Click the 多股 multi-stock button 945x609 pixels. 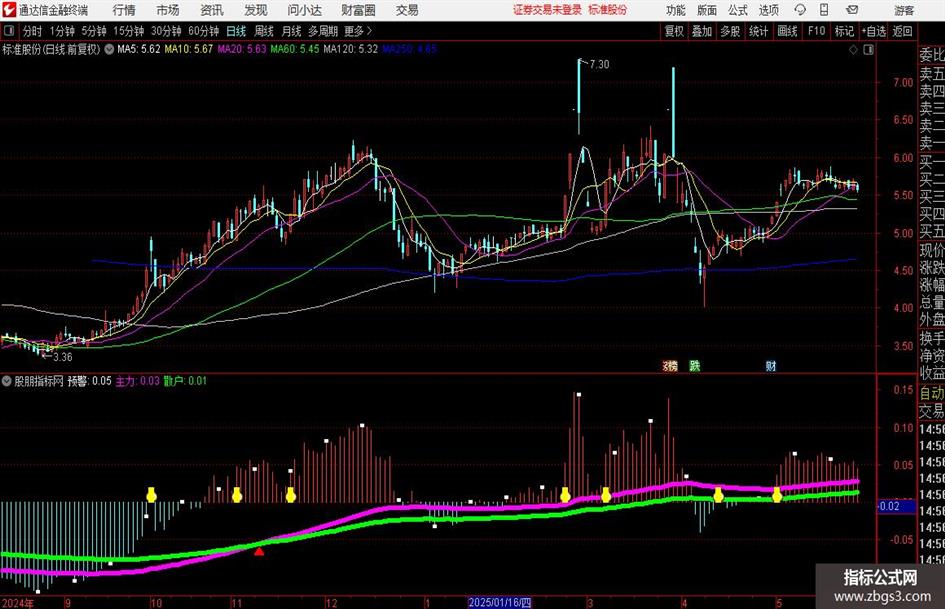(730, 31)
